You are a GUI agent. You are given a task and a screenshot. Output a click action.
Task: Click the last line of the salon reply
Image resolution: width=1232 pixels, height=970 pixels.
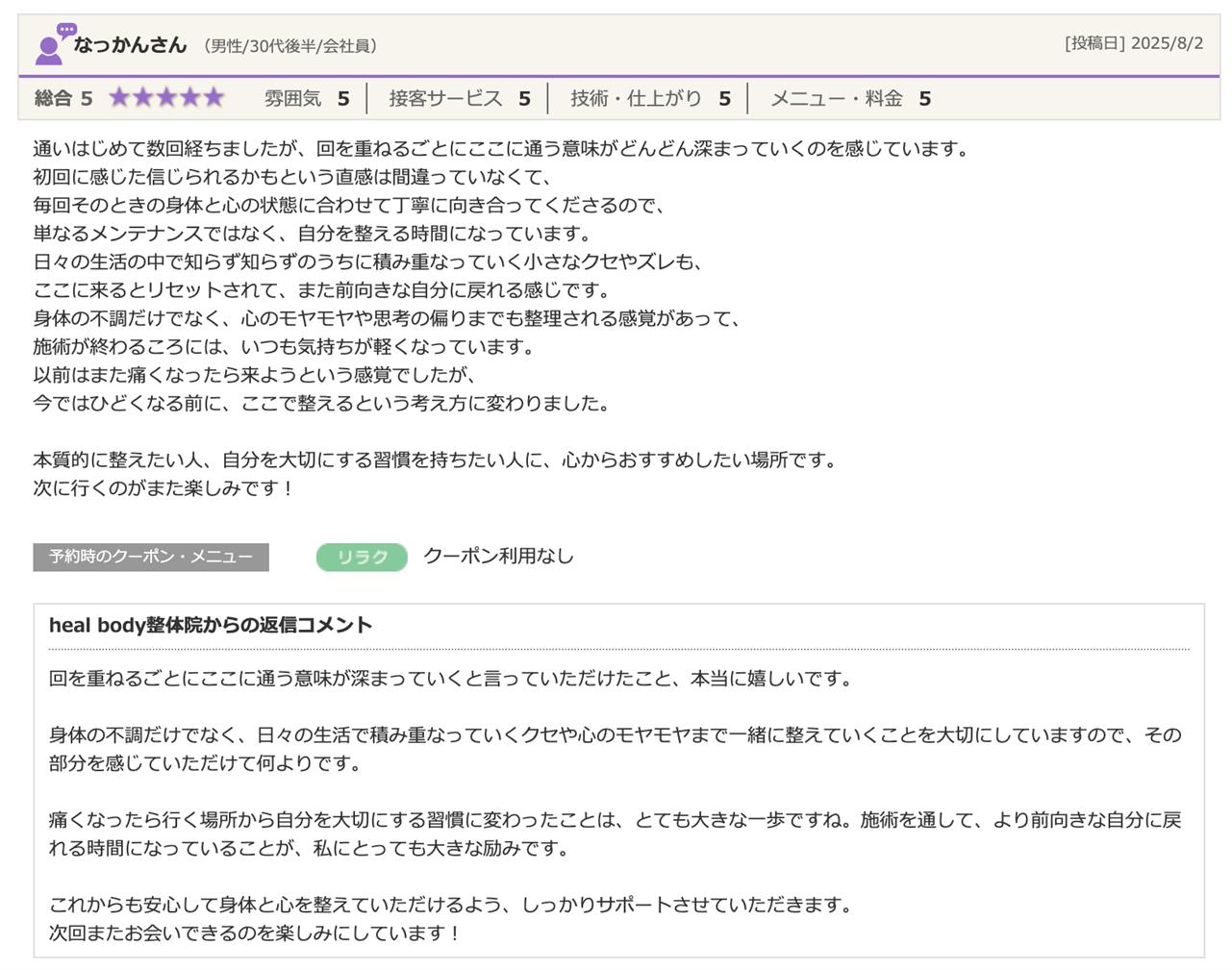(x=255, y=933)
